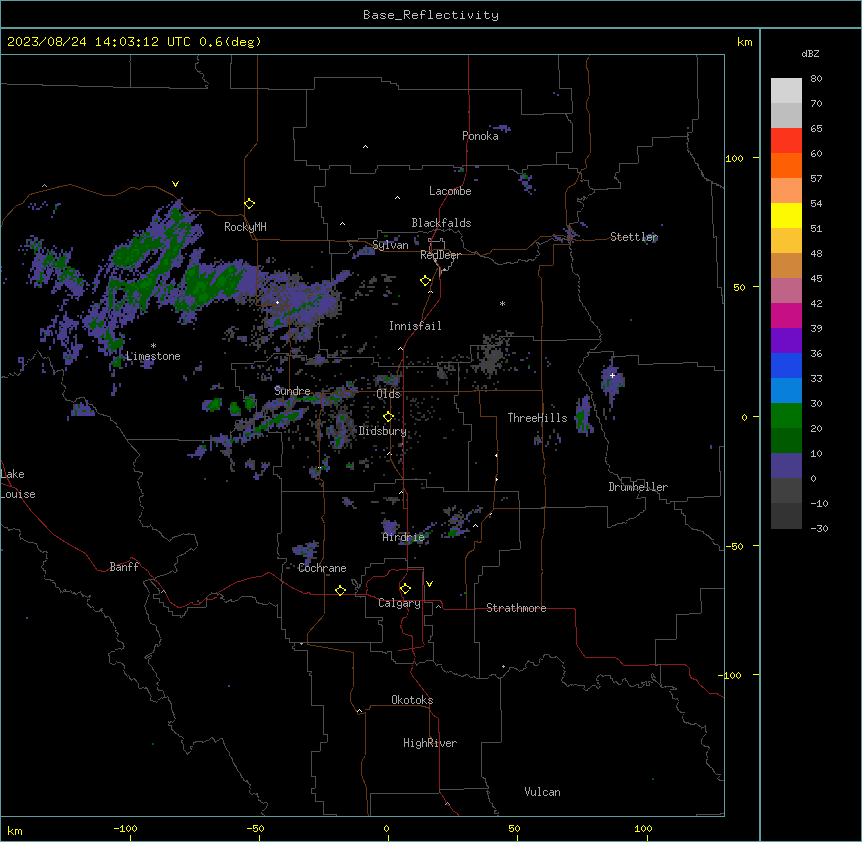Click the Sundre label on the map
The height and width of the screenshot is (842, 862).
[292, 391]
